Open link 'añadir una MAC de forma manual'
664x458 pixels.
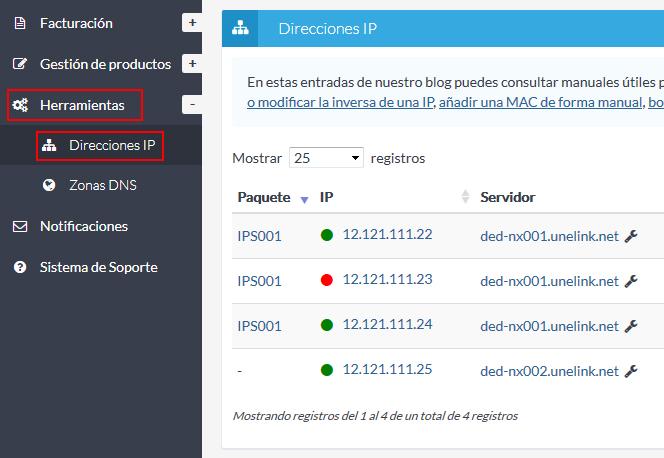(x=541, y=102)
